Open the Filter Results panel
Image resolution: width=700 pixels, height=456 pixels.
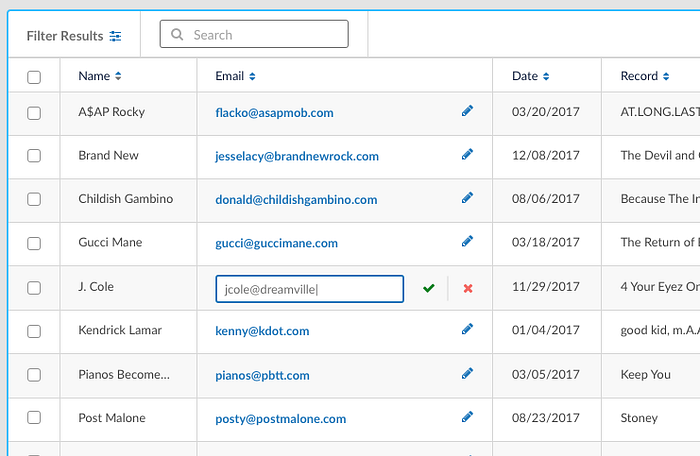[x=74, y=36]
